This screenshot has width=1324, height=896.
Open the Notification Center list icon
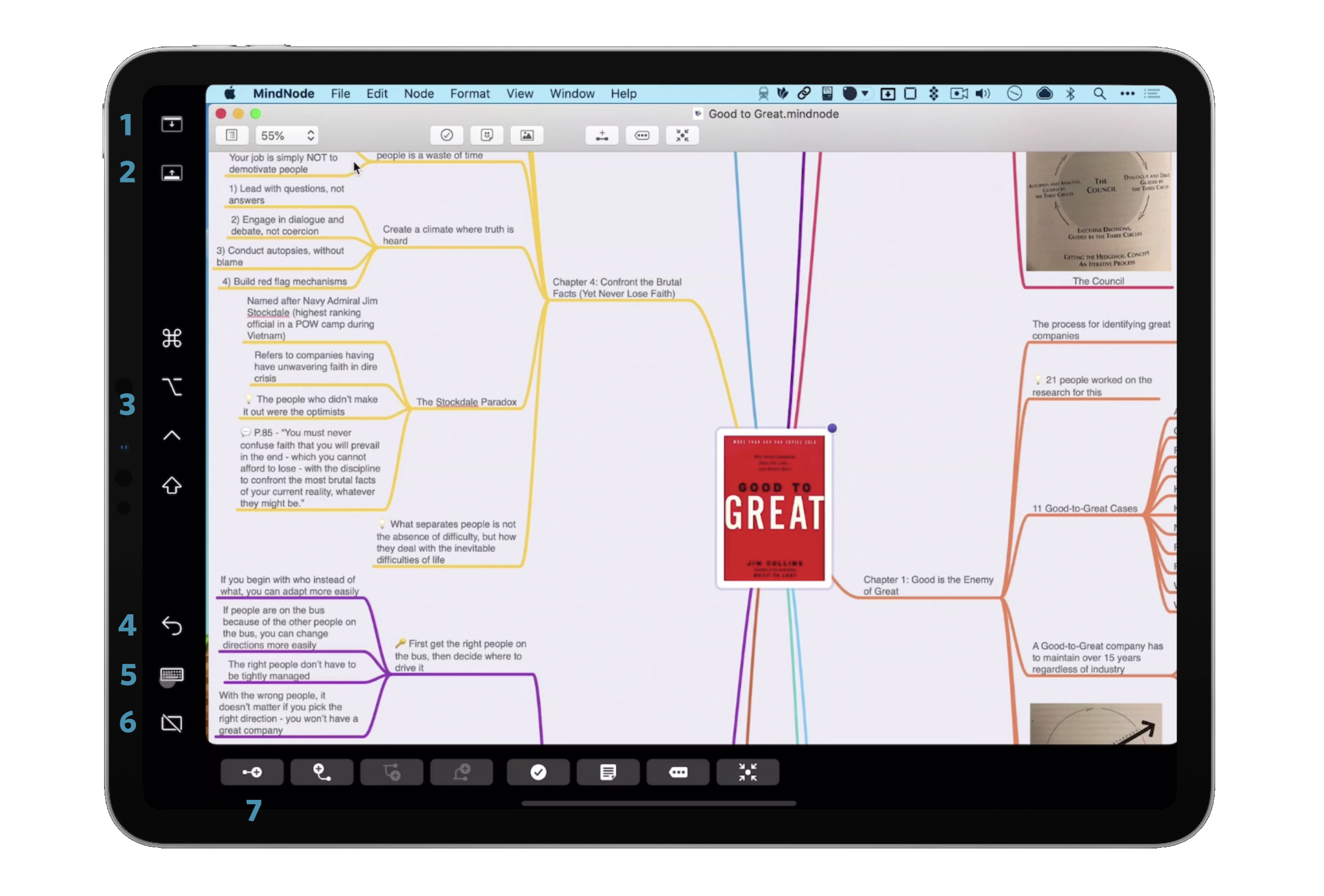click(x=1152, y=94)
